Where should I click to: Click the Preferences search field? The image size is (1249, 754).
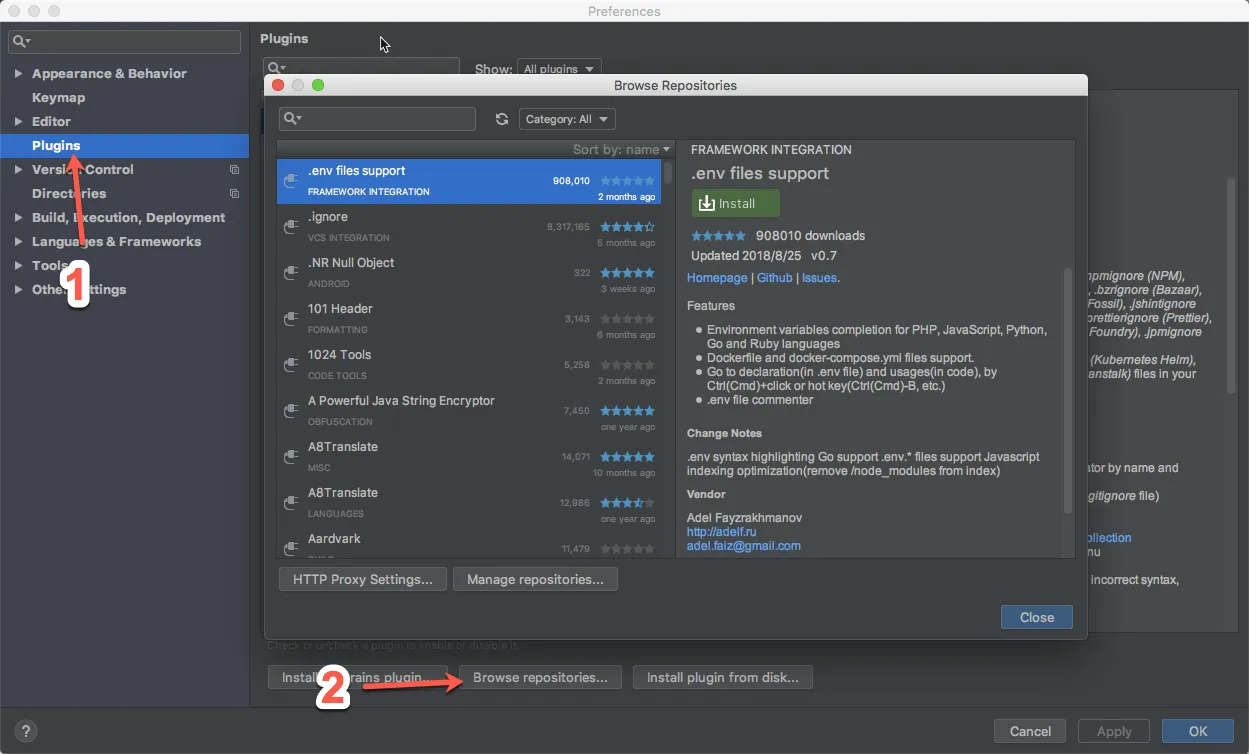pyautogui.click(x=125, y=41)
